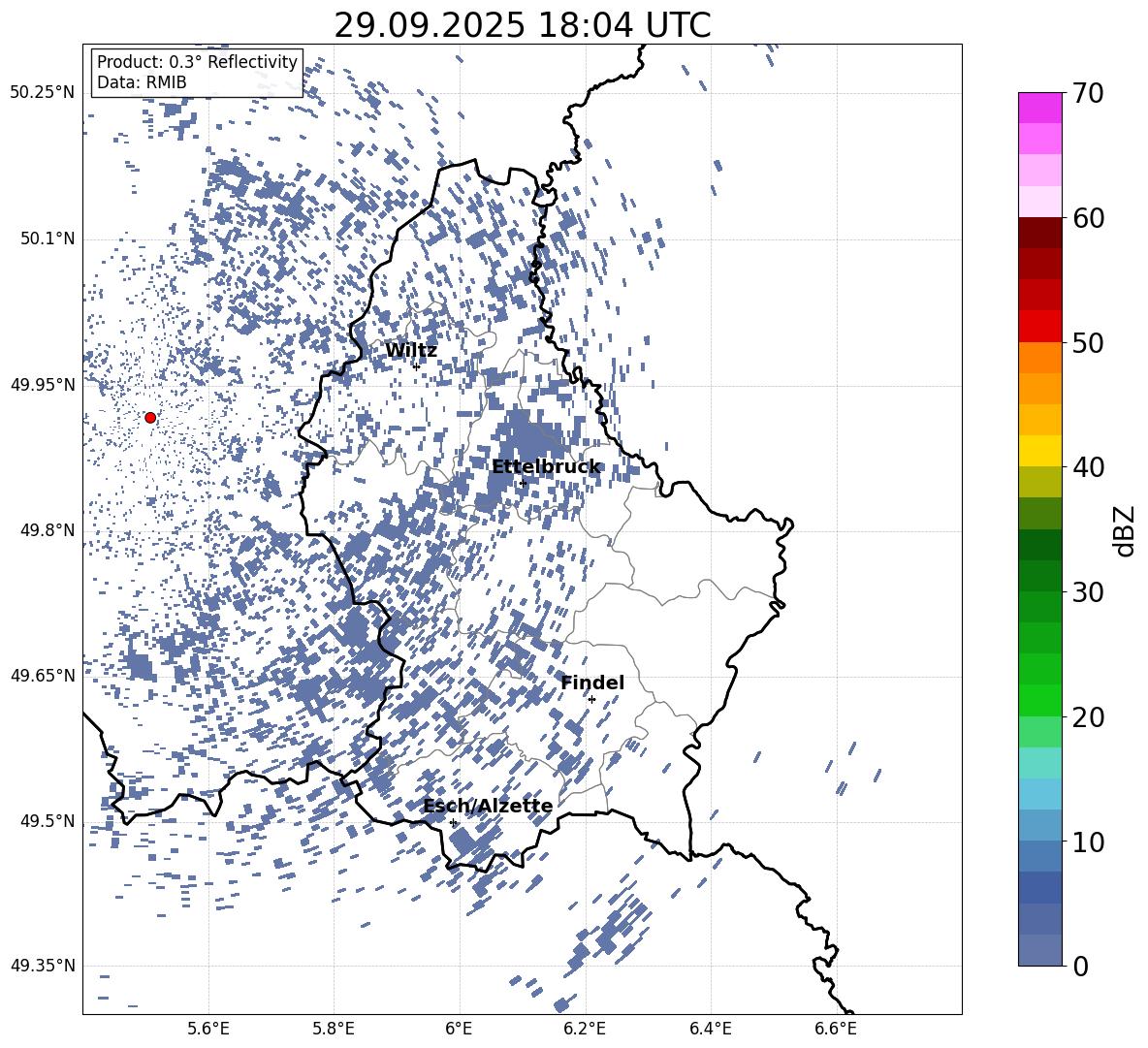The width and height of the screenshot is (1148, 1048).
Task: Click the 6°E longitude label
Action: [459, 1029]
